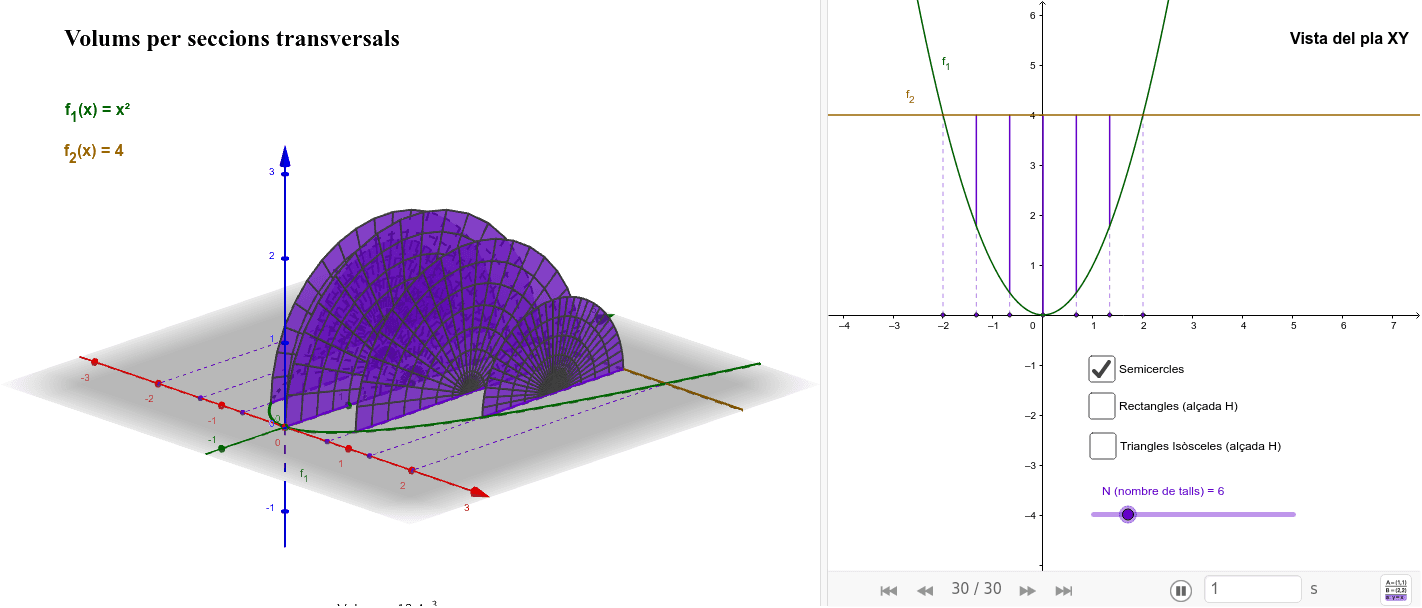Screen dimensions: 1422x608
Task: Click the f1 label on the parabola graph
Action: pyautogui.click(x=946, y=63)
